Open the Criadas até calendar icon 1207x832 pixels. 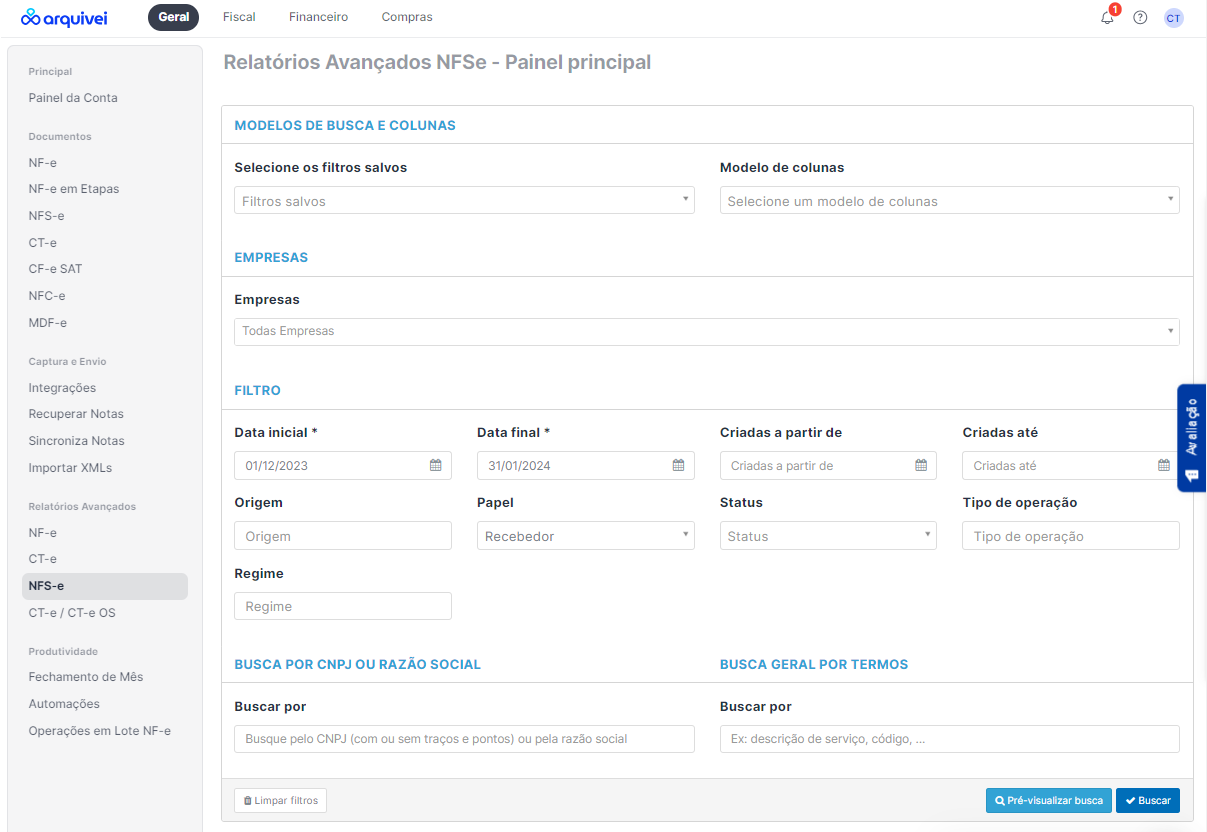[1163, 464]
